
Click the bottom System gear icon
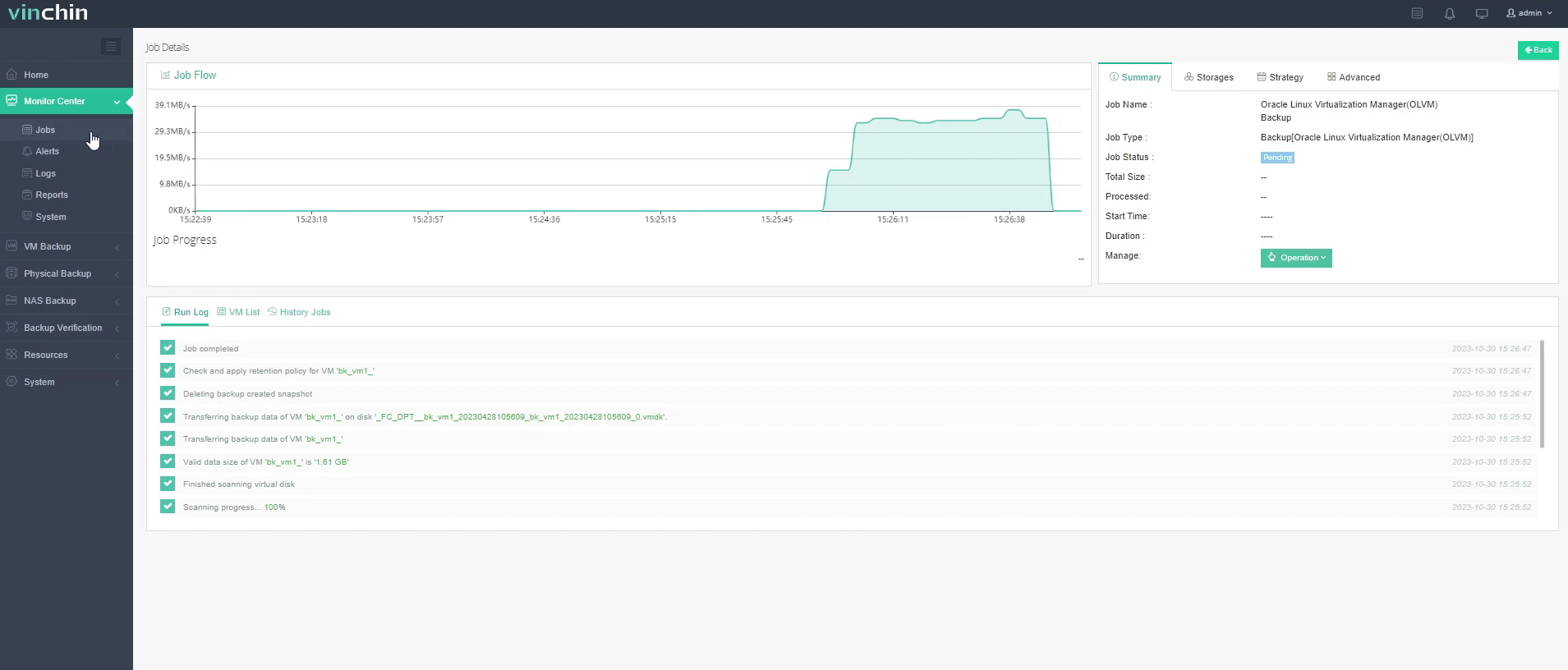point(11,382)
